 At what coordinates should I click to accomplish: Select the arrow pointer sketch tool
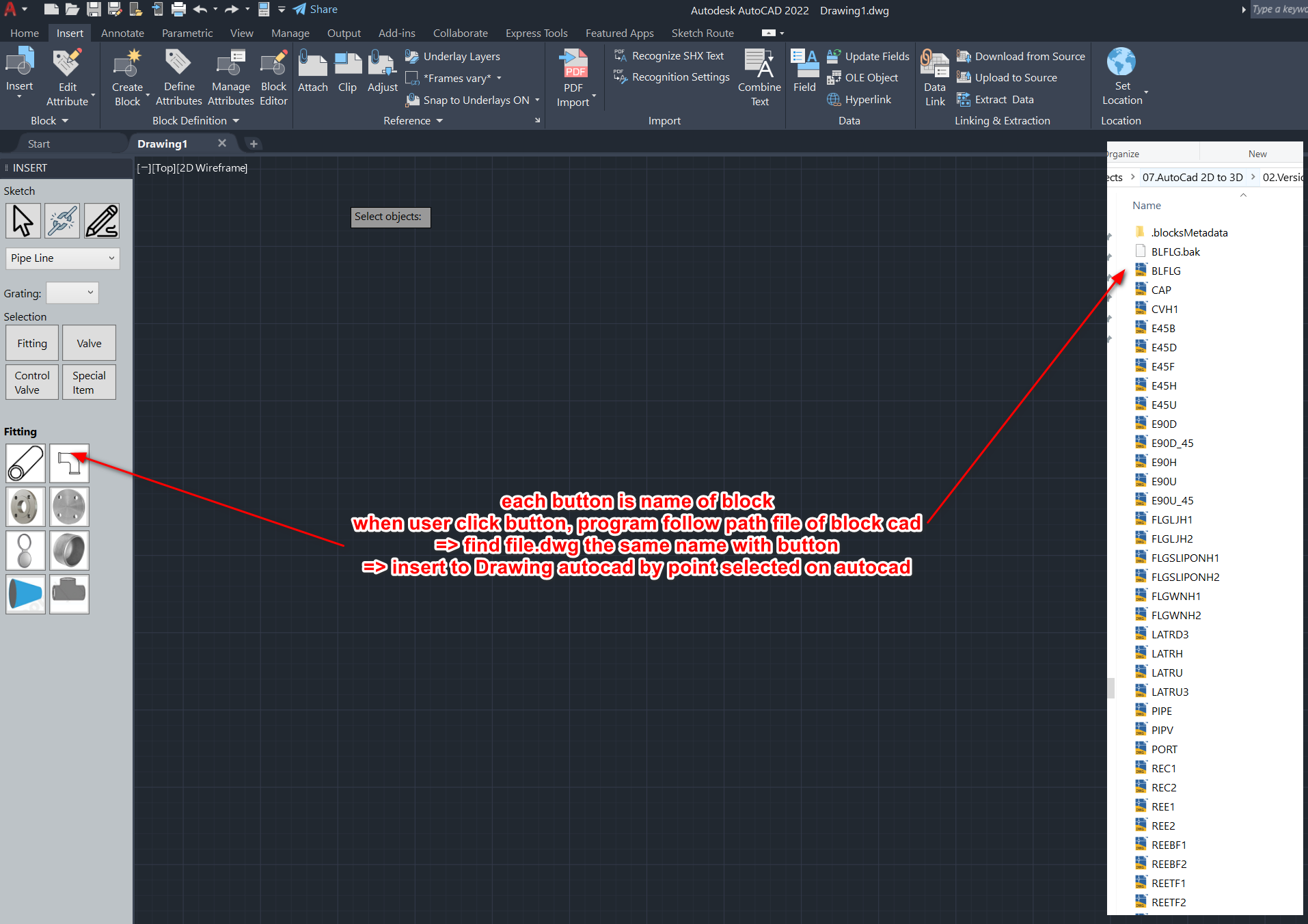click(23, 221)
